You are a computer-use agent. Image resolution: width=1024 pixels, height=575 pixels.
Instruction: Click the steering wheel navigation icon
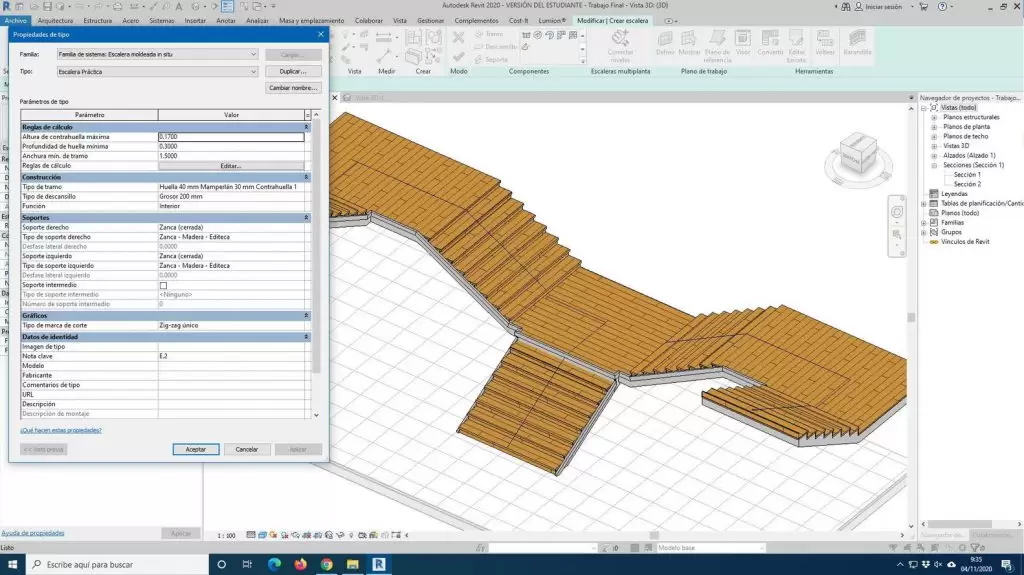898,212
